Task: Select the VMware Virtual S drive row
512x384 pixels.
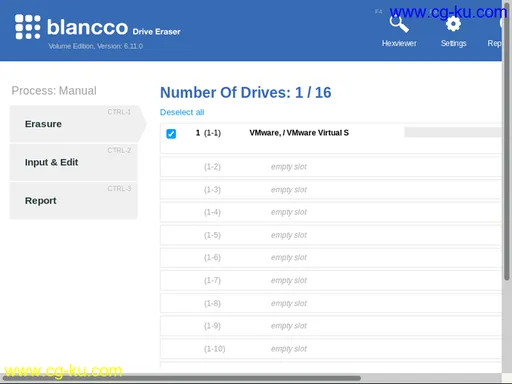Action: pyautogui.click(x=331, y=139)
